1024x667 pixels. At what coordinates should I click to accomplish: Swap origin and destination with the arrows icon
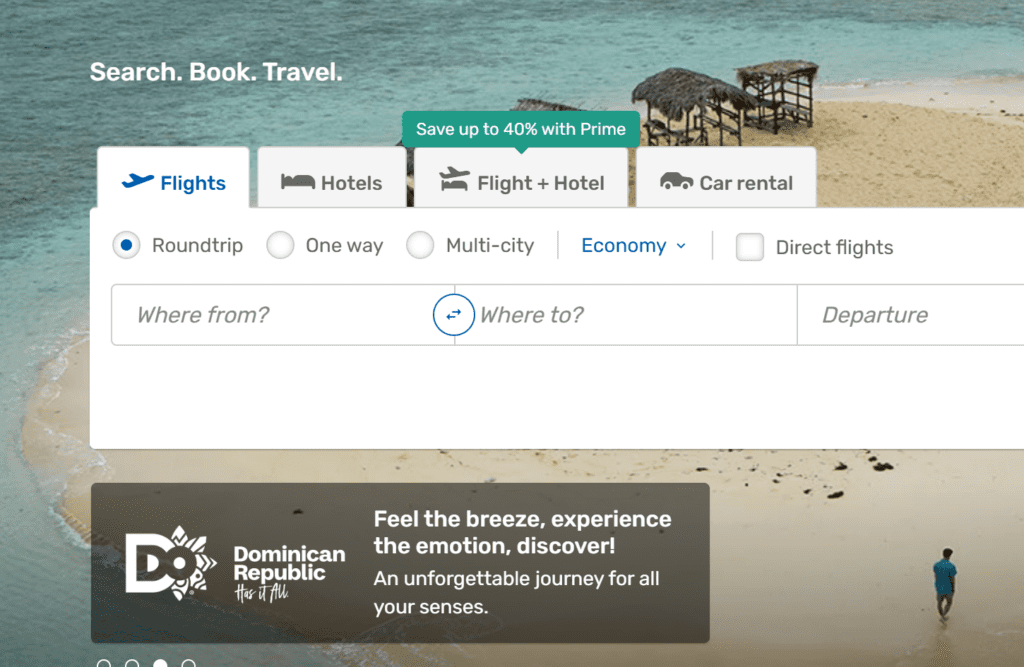point(454,315)
